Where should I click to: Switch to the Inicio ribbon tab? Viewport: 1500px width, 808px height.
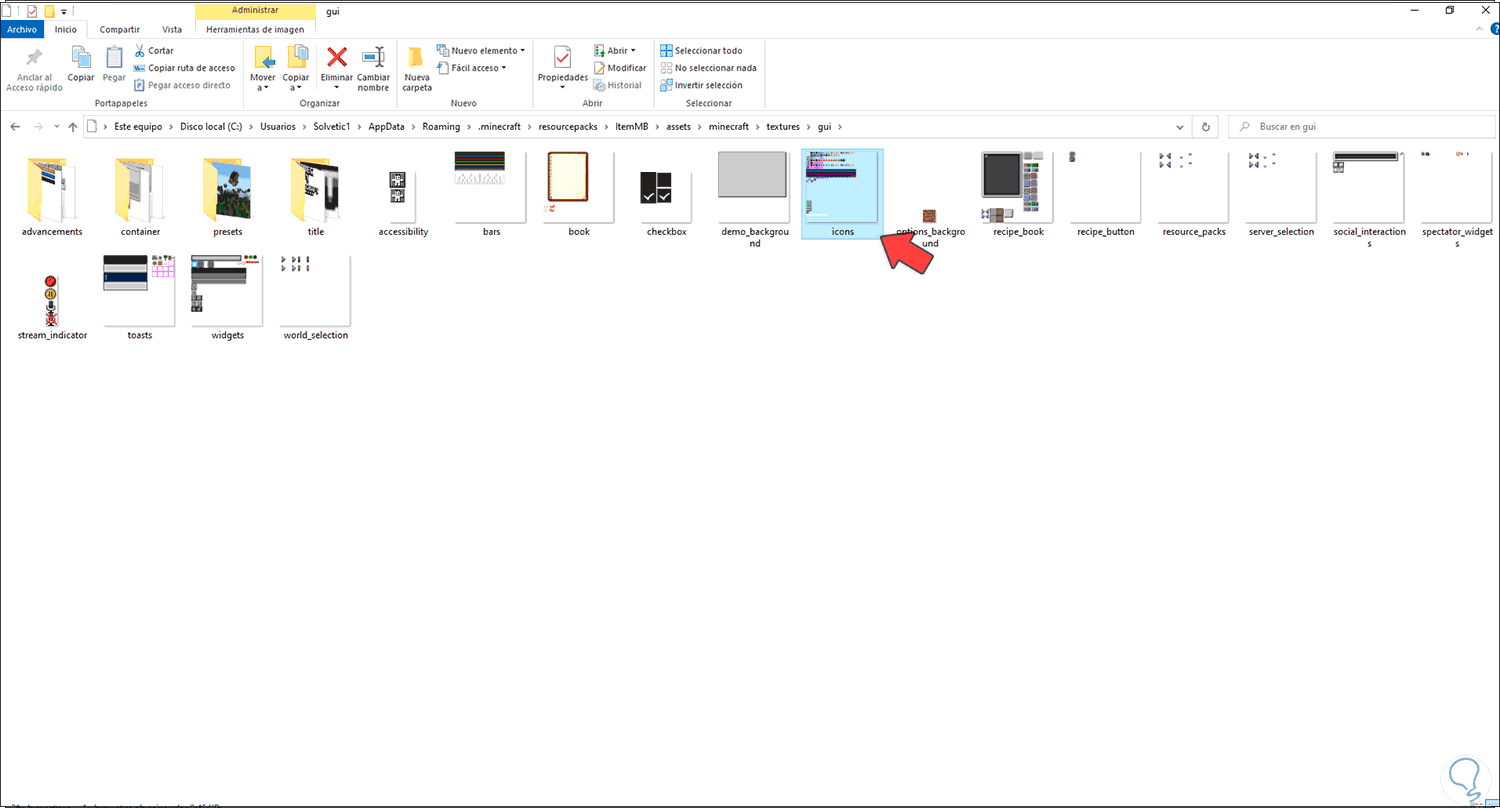pyautogui.click(x=66, y=29)
